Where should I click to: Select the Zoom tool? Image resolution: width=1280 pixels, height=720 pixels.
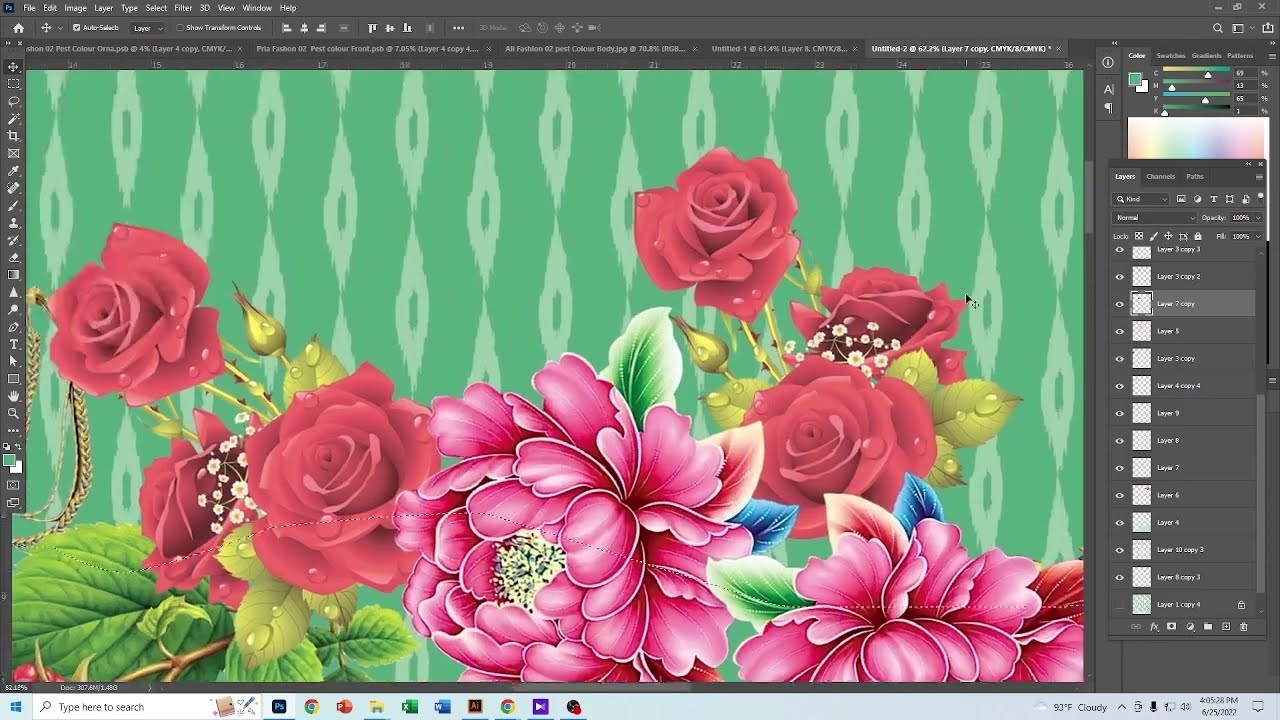13,413
